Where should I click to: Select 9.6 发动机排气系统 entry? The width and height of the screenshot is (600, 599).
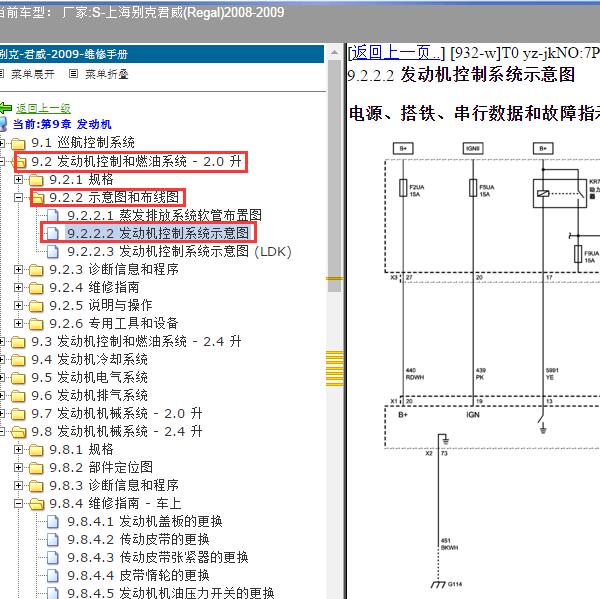(89, 395)
